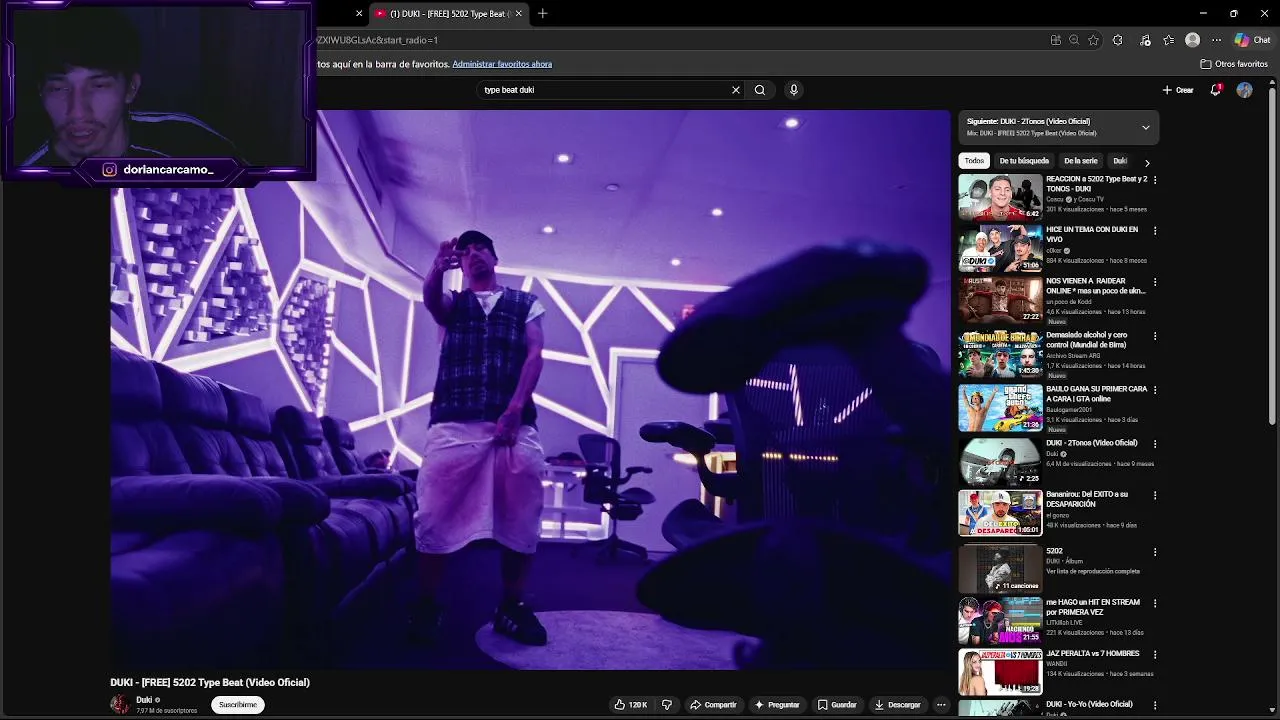The width and height of the screenshot is (1280, 720).
Task: Open the split-screen apps icon in address bar
Action: [x=1056, y=40]
